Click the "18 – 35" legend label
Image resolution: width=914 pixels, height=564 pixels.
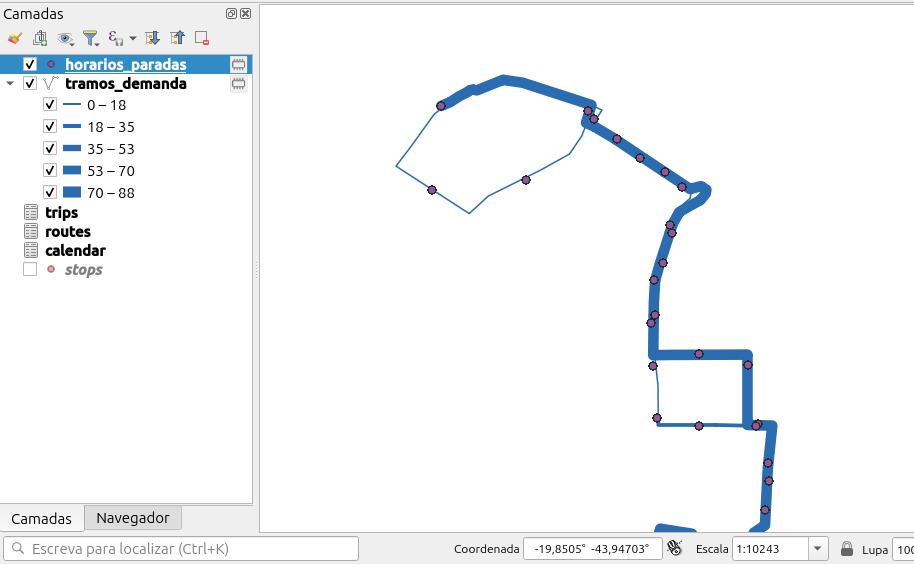111,127
